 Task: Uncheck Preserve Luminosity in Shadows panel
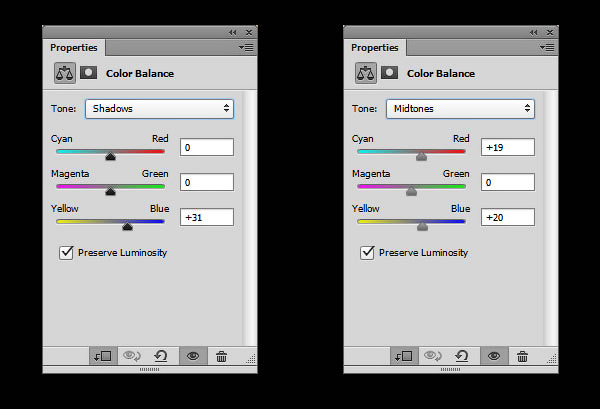[66, 253]
